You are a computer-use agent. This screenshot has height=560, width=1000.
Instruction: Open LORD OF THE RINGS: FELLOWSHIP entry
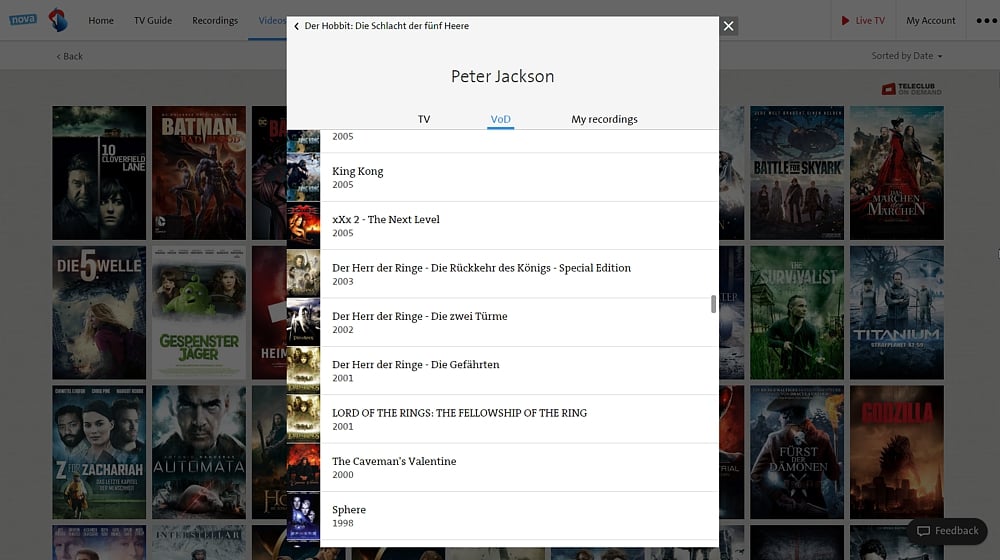[503, 420]
